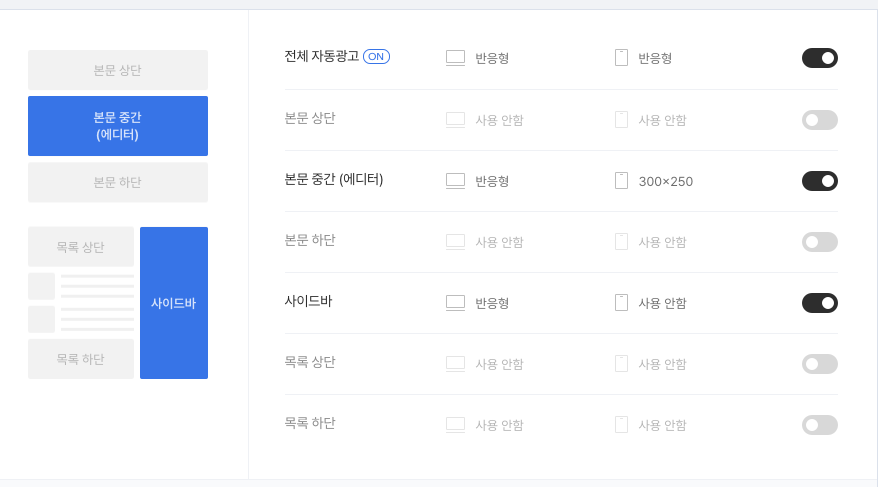Screen dimensions: 878x487
Task: Click the desktop icon in 본문 상단 row
Action: click(x=455, y=120)
